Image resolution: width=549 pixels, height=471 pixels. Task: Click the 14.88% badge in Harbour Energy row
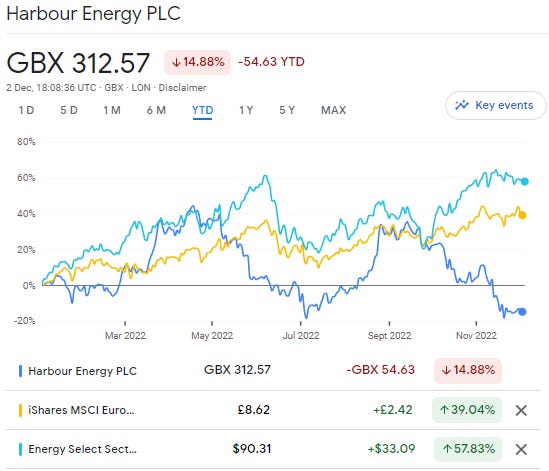468,370
